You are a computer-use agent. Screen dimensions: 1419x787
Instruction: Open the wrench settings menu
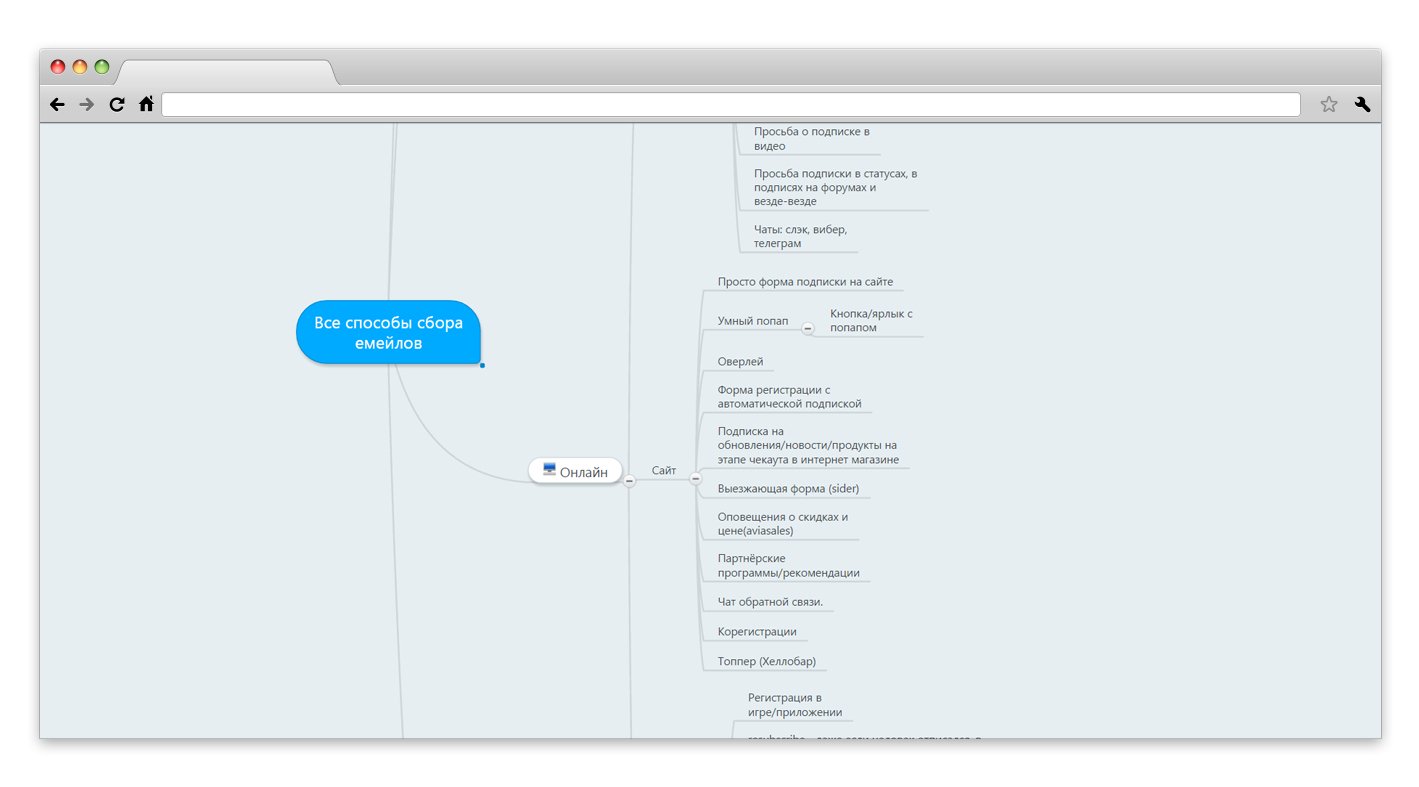(1362, 104)
